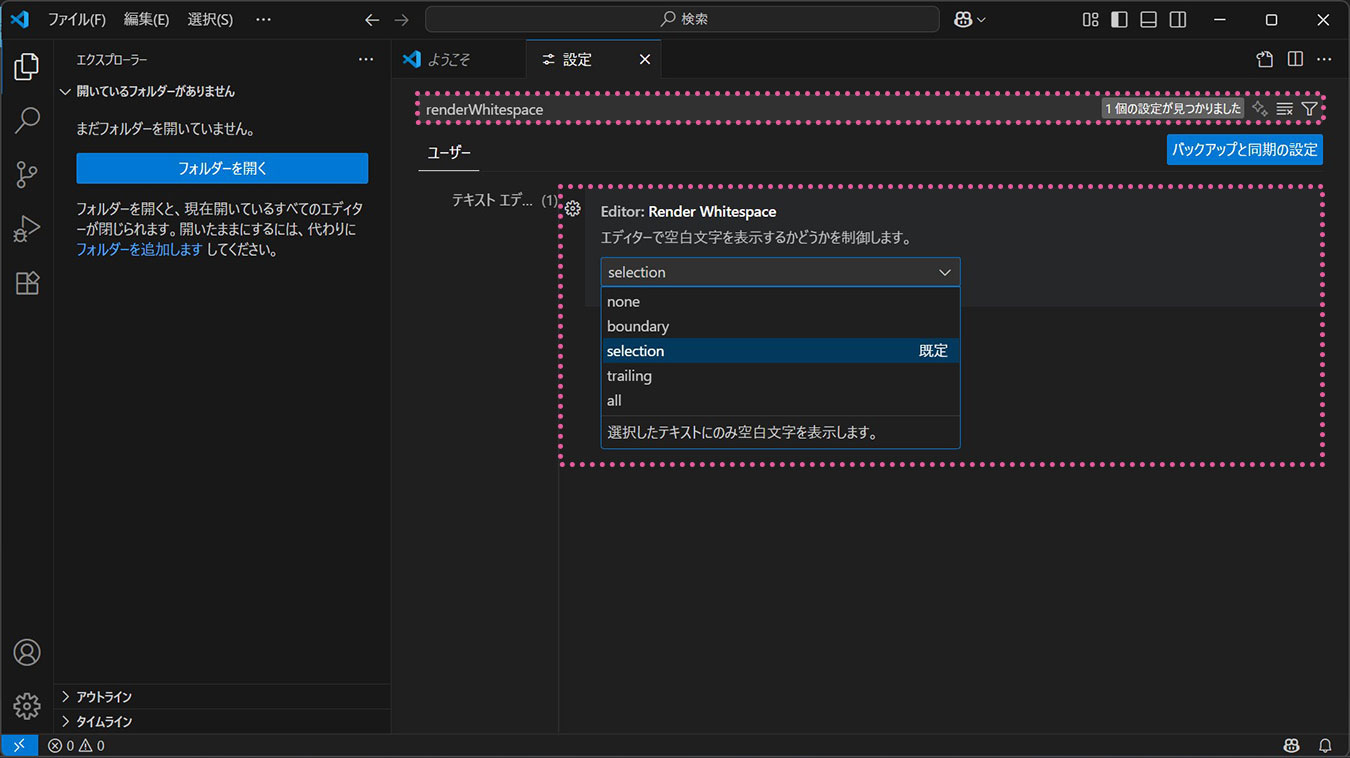Click フォルダーを追加します link
The image size is (1350, 758).
tap(140, 250)
